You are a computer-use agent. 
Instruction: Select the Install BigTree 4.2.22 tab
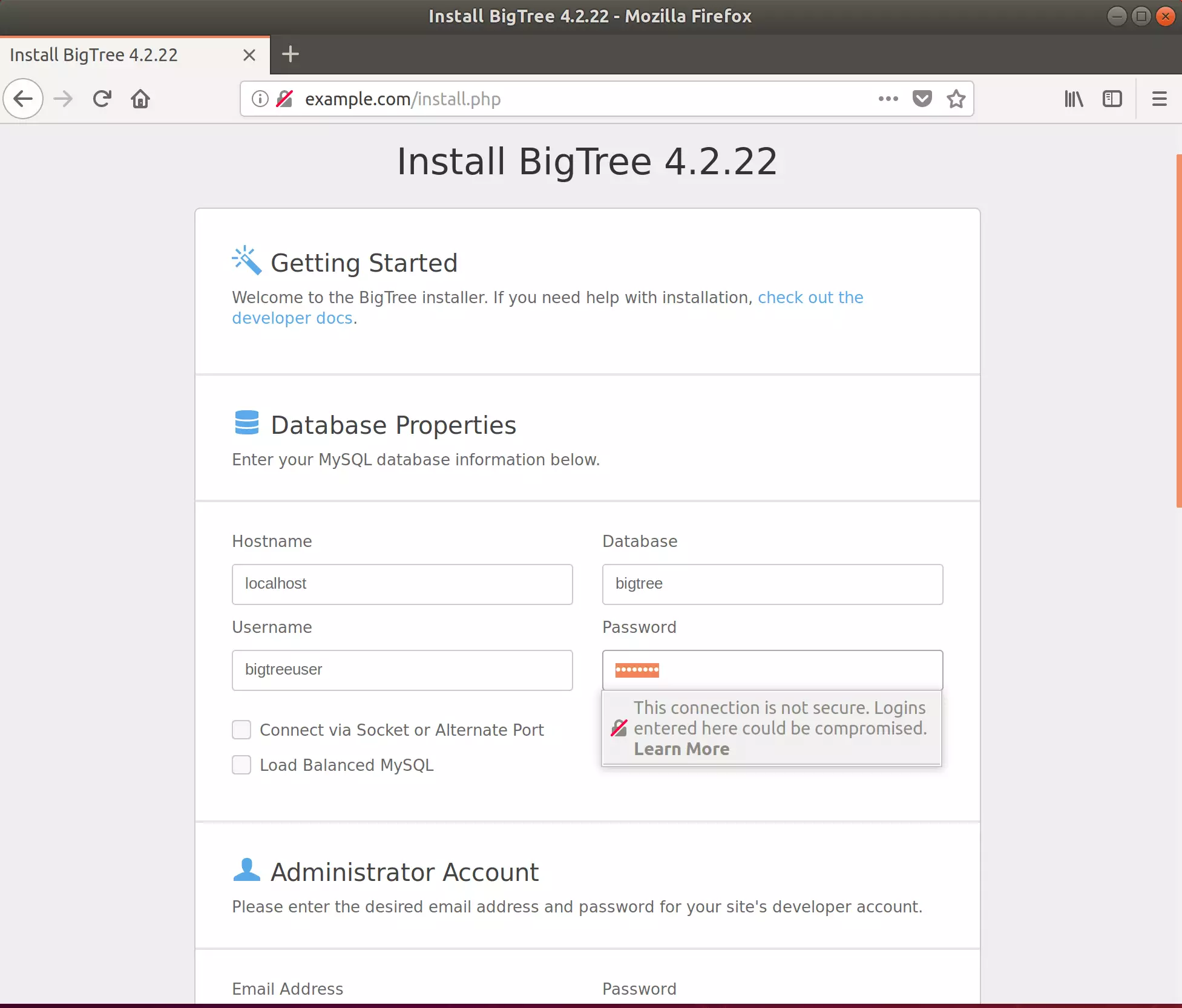coord(135,55)
